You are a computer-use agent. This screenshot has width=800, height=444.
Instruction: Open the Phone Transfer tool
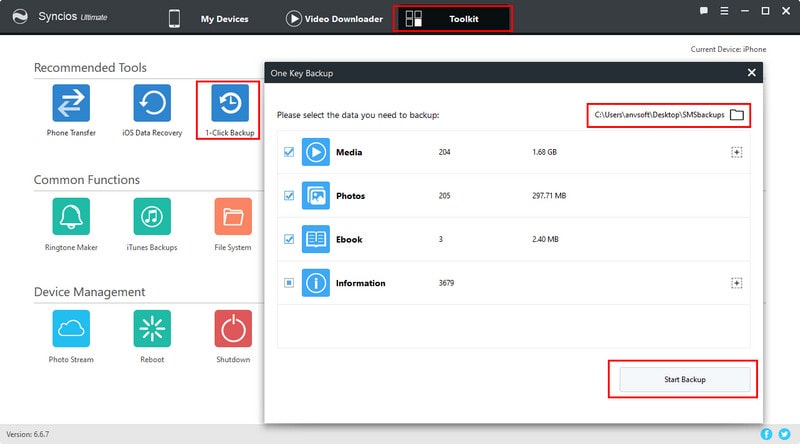[71, 103]
